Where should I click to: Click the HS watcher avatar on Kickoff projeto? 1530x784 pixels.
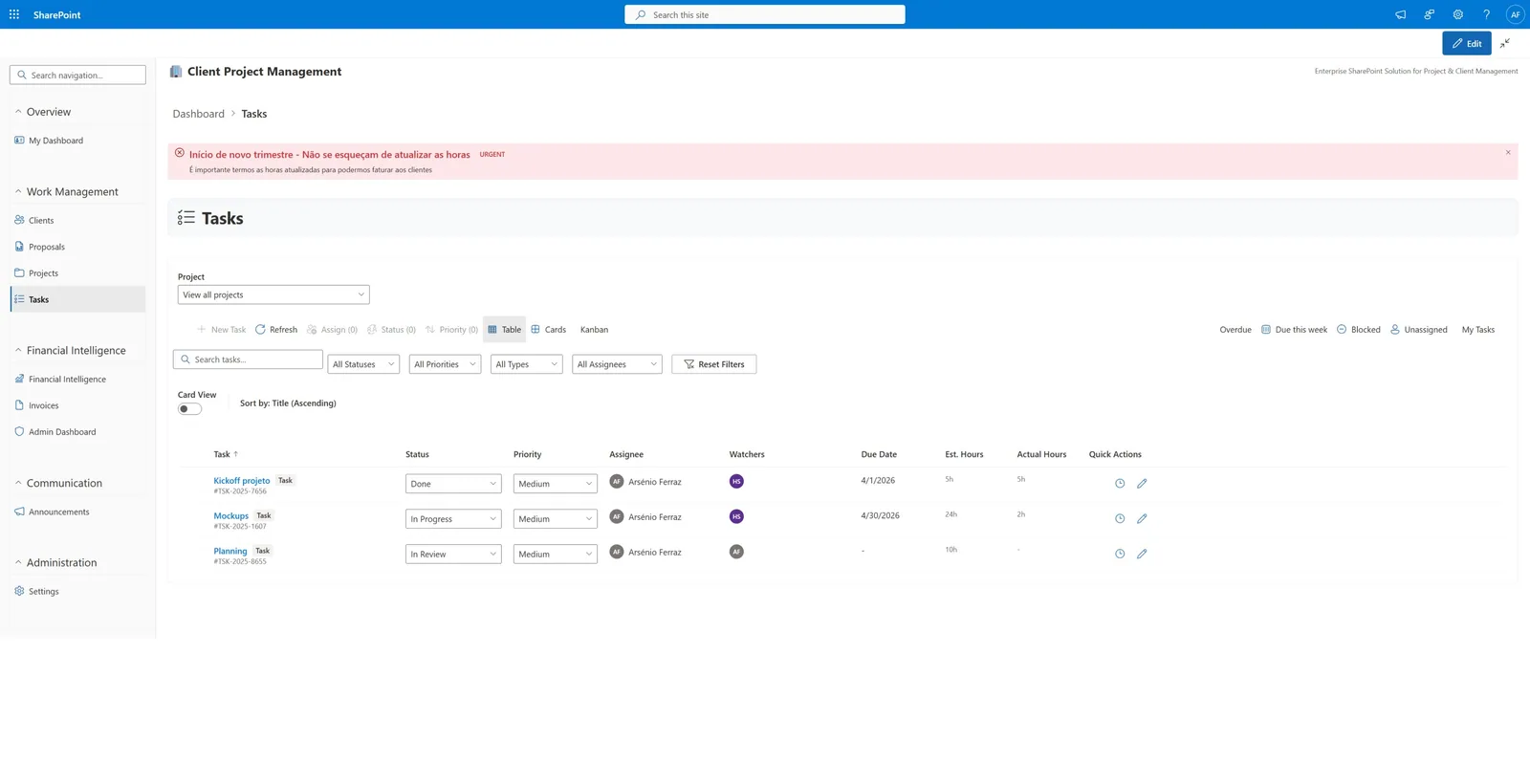pos(736,481)
